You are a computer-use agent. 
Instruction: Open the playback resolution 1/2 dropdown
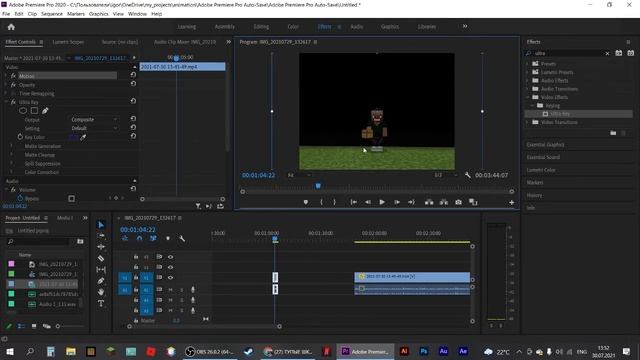(445, 175)
